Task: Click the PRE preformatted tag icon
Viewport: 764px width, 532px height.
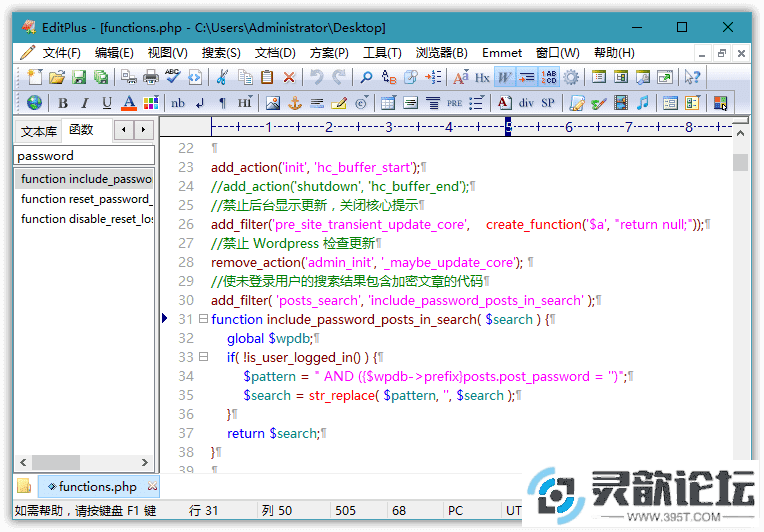Action: [x=455, y=103]
